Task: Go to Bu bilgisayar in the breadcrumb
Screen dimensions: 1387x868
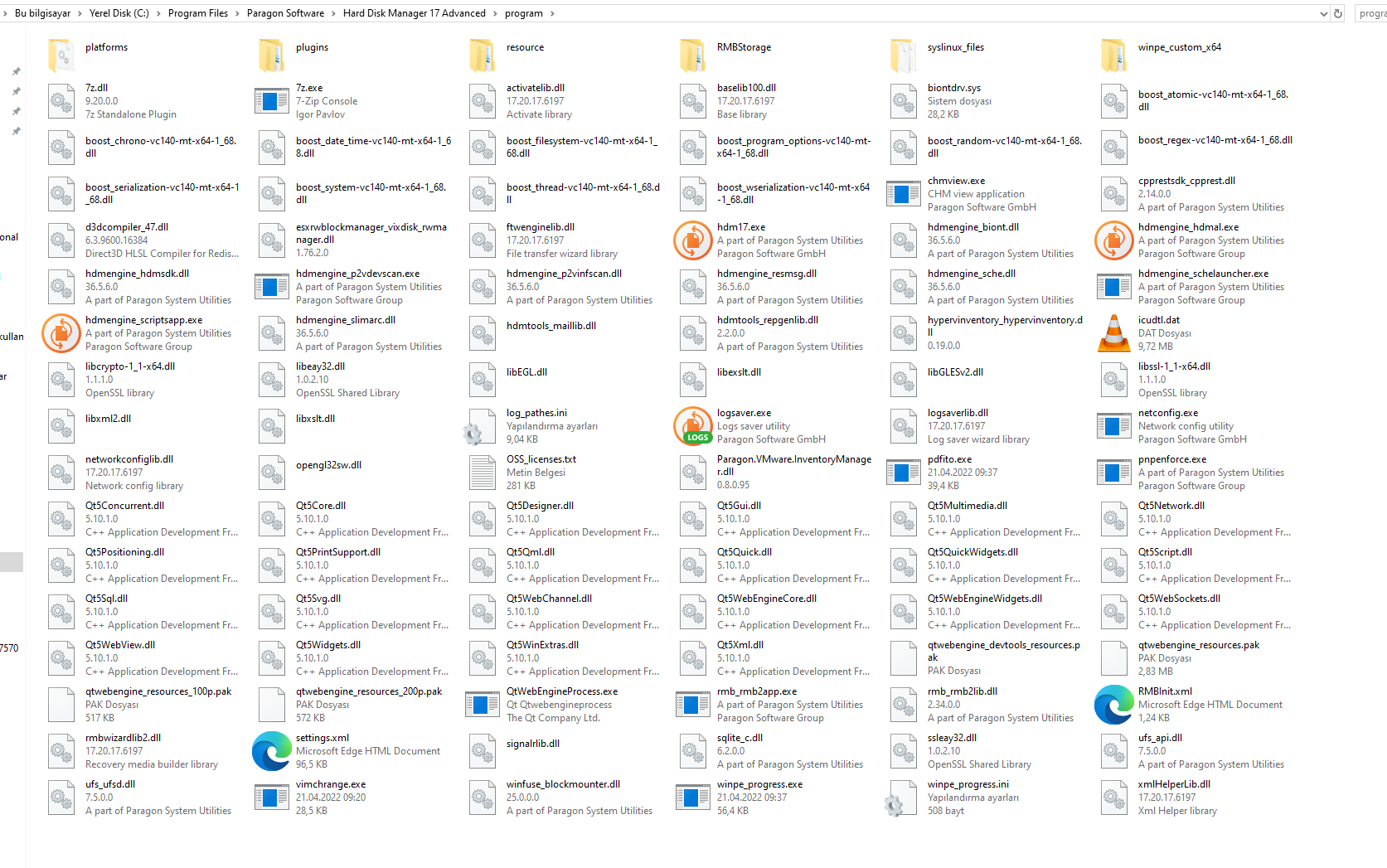Action: tap(43, 13)
